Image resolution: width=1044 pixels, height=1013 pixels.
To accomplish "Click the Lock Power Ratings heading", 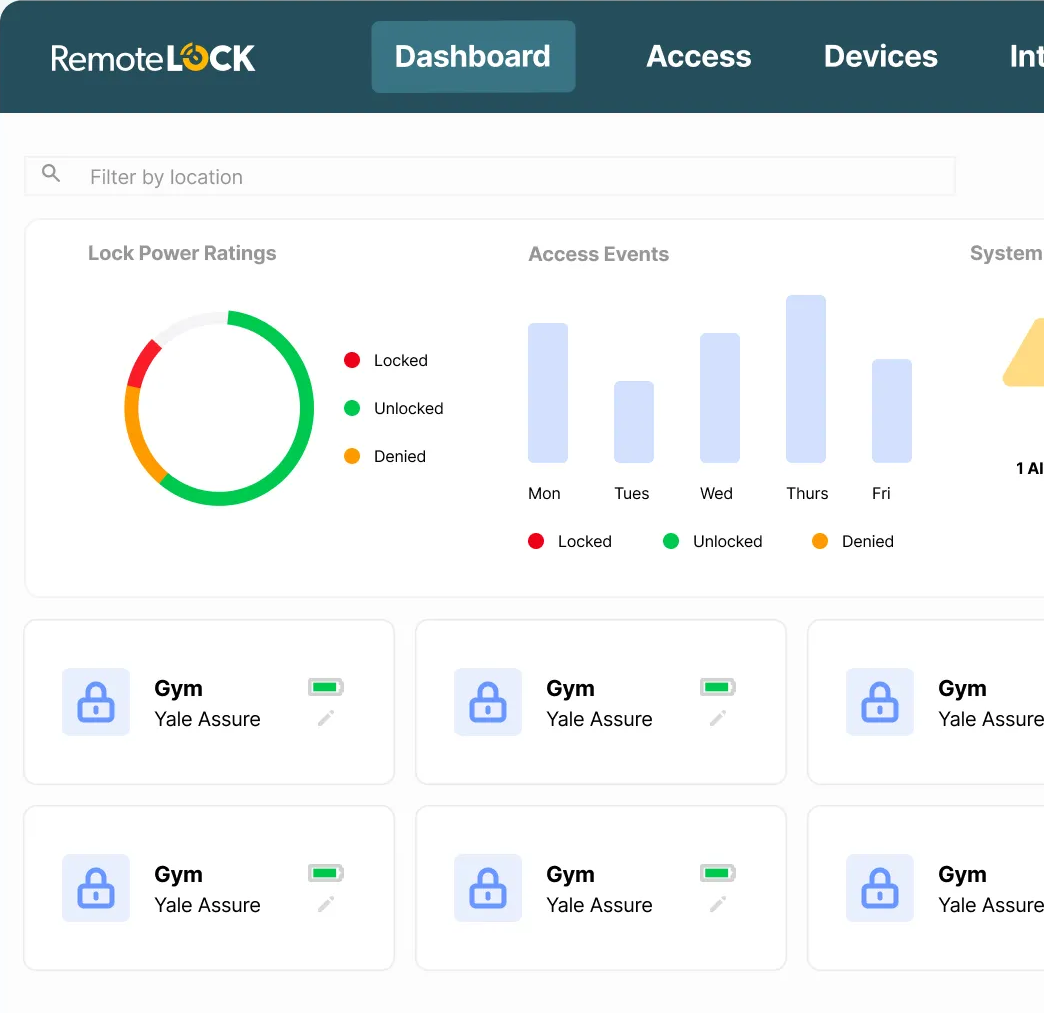I will click(182, 253).
